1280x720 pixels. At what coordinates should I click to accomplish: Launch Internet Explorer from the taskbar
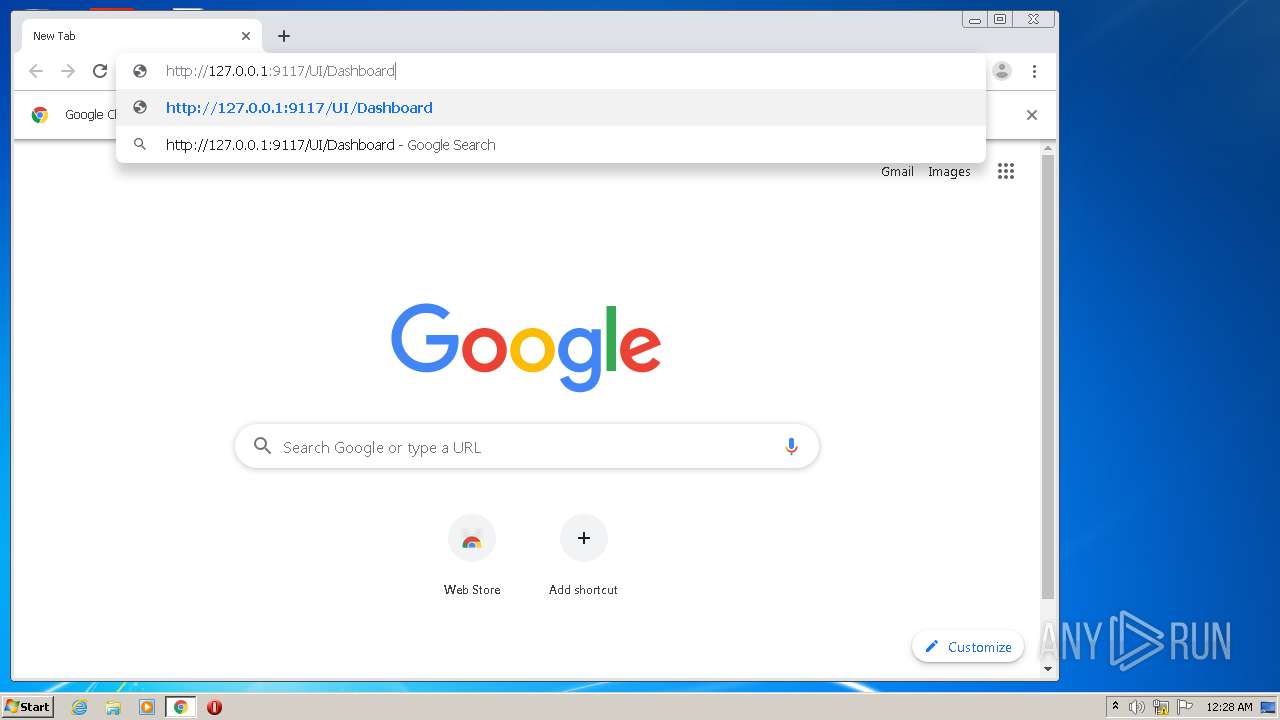[x=79, y=707]
